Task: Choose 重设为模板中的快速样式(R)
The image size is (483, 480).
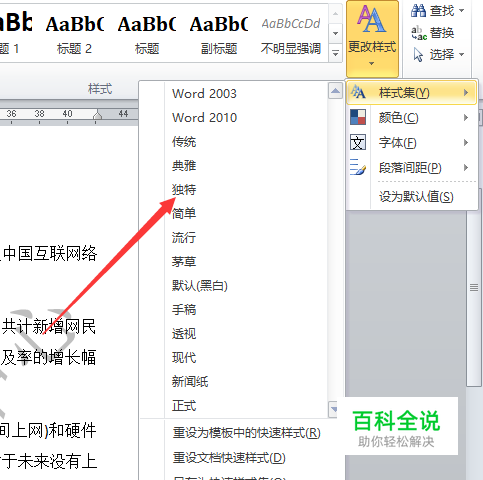Action: pyautogui.click(x=246, y=433)
